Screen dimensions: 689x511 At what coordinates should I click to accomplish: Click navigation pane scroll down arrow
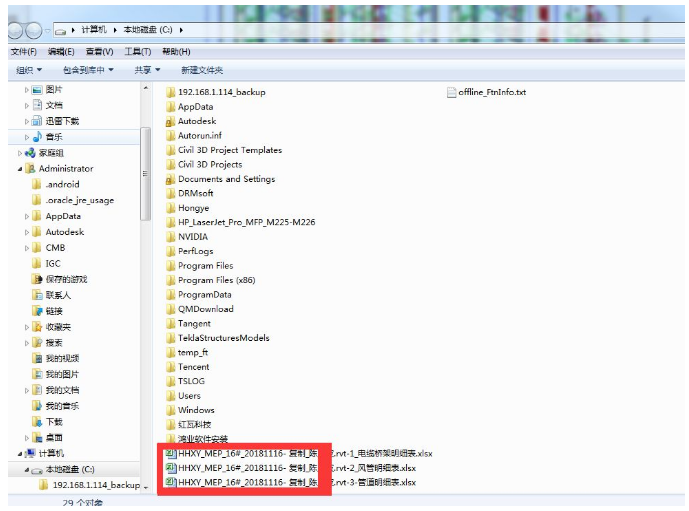pos(145,488)
